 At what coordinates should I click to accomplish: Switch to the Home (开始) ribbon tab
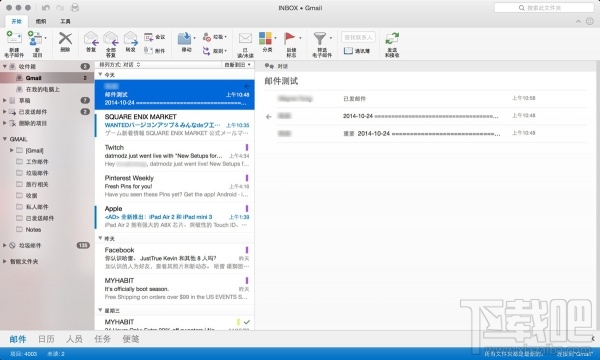(16, 21)
